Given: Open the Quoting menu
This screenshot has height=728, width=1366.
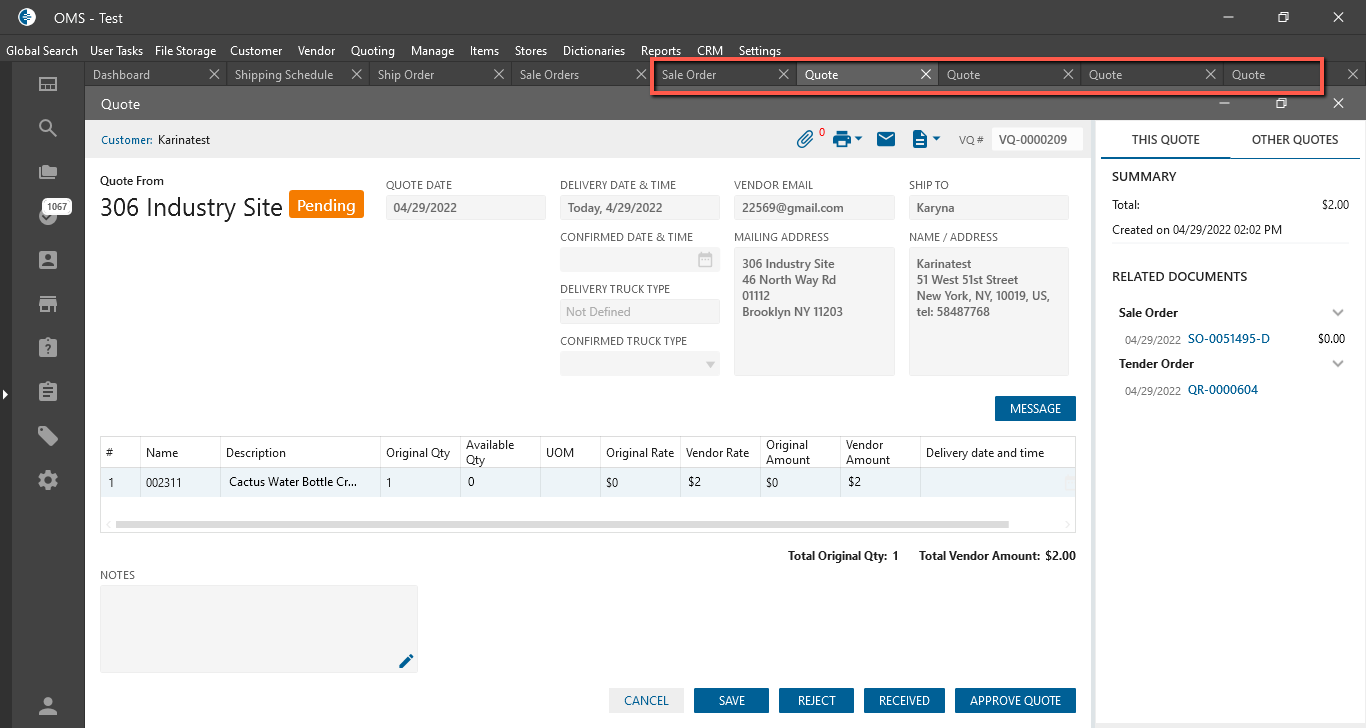Looking at the screenshot, I should 373,50.
